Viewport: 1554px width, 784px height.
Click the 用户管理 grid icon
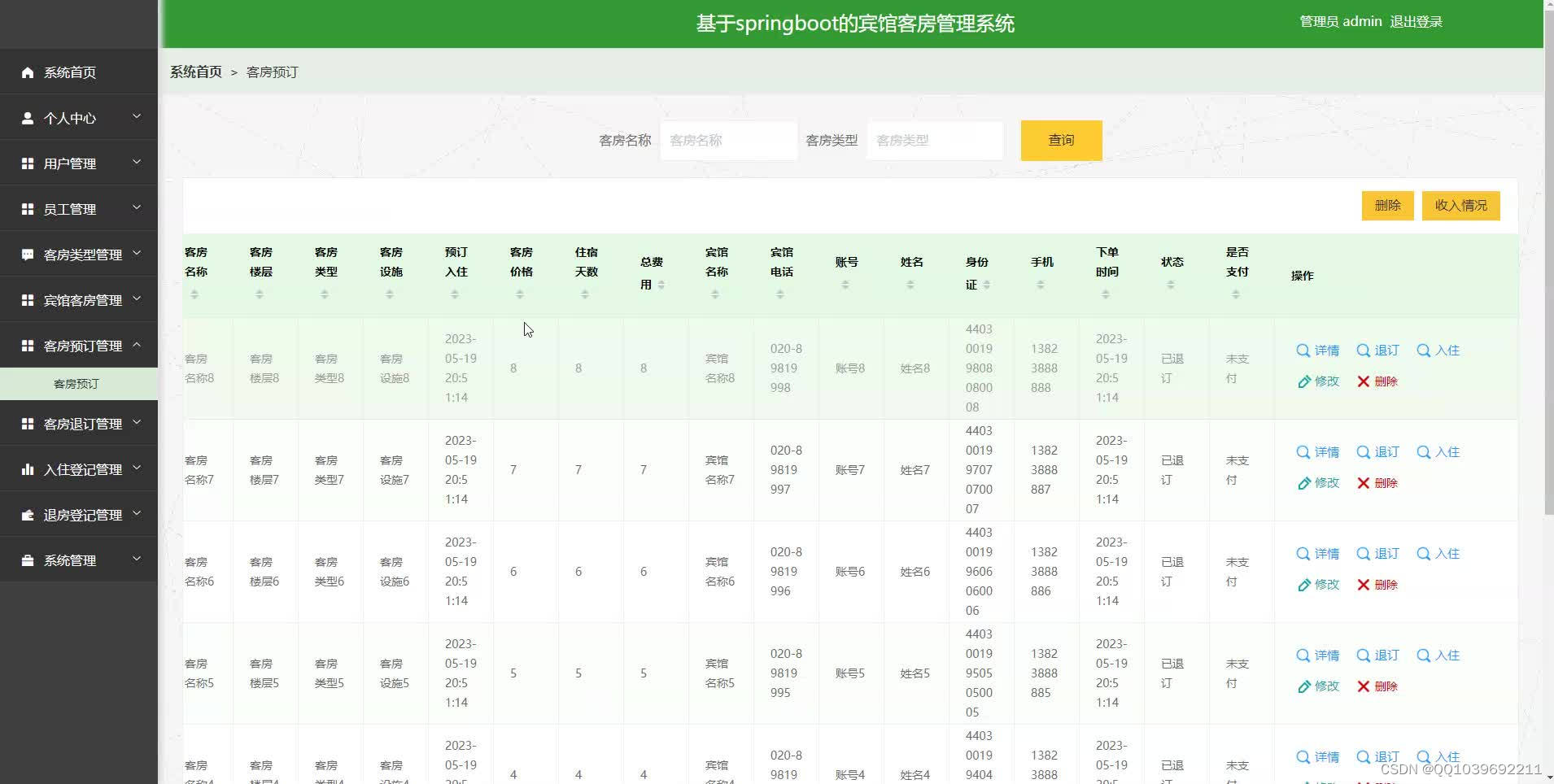27,163
